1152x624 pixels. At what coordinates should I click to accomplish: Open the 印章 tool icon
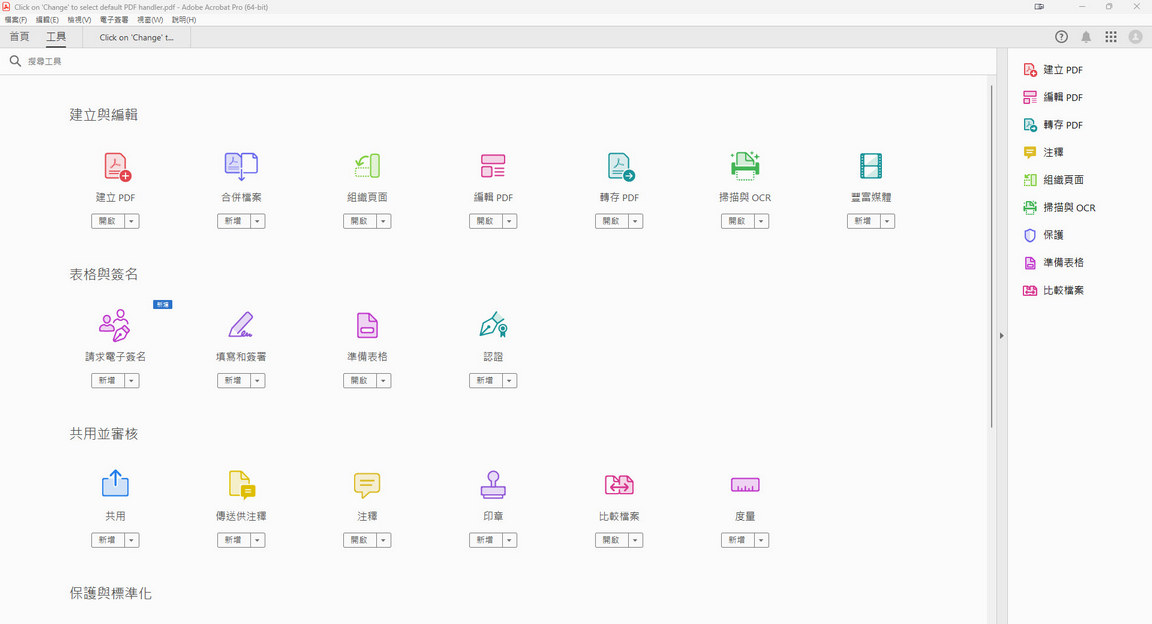493,484
